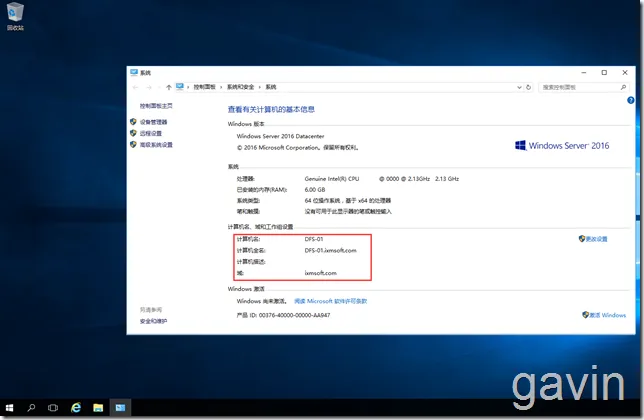The height and width of the screenshot is (420, 644).
Task: Expand the address bar history dropdown
Action: (x=519, y=87)
